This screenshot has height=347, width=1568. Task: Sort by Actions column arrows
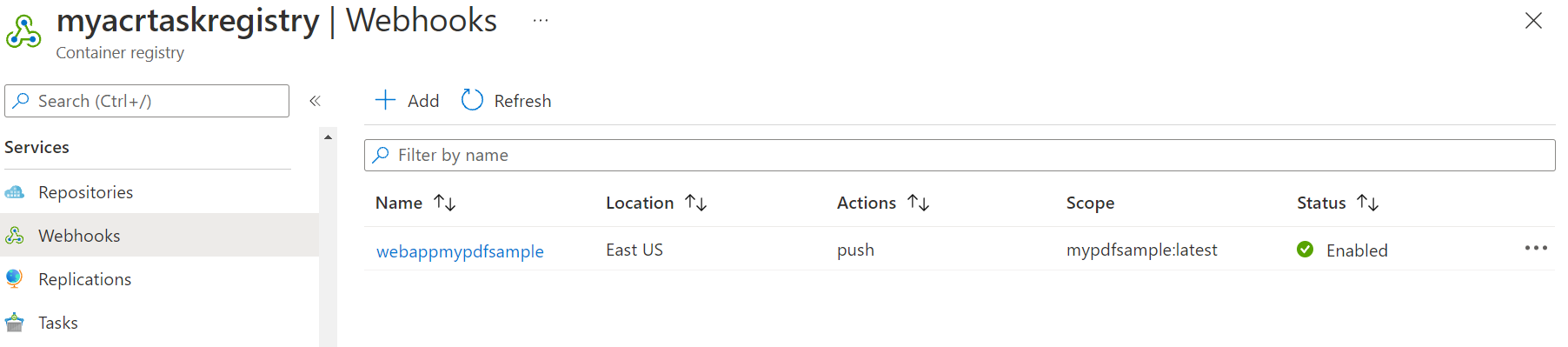(919, 203)
